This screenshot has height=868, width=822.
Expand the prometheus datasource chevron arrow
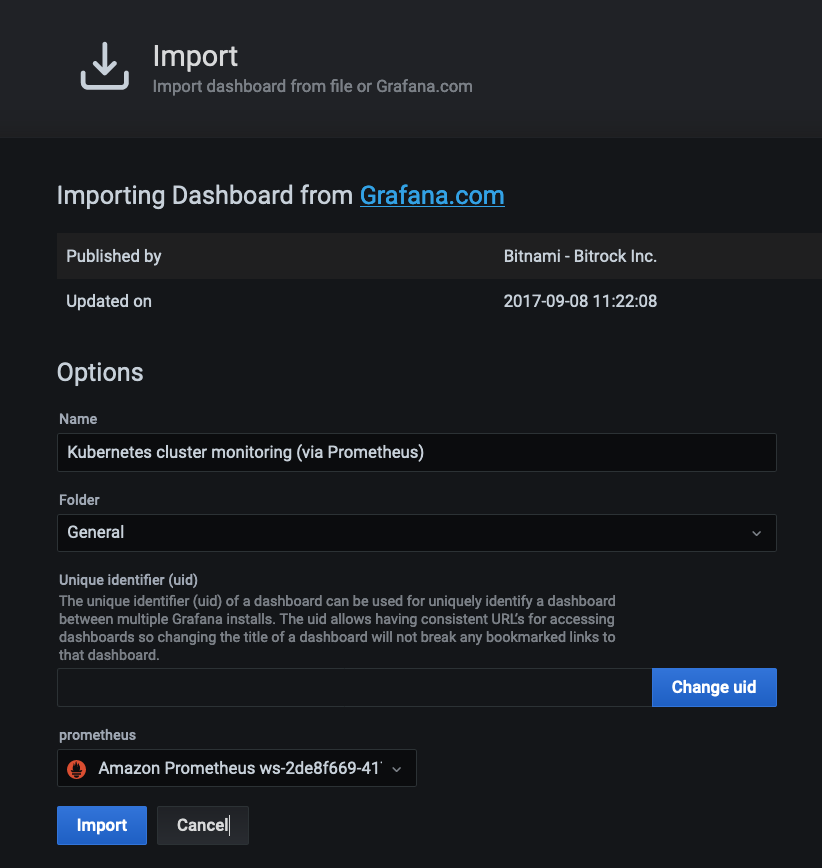pos(396,769)
